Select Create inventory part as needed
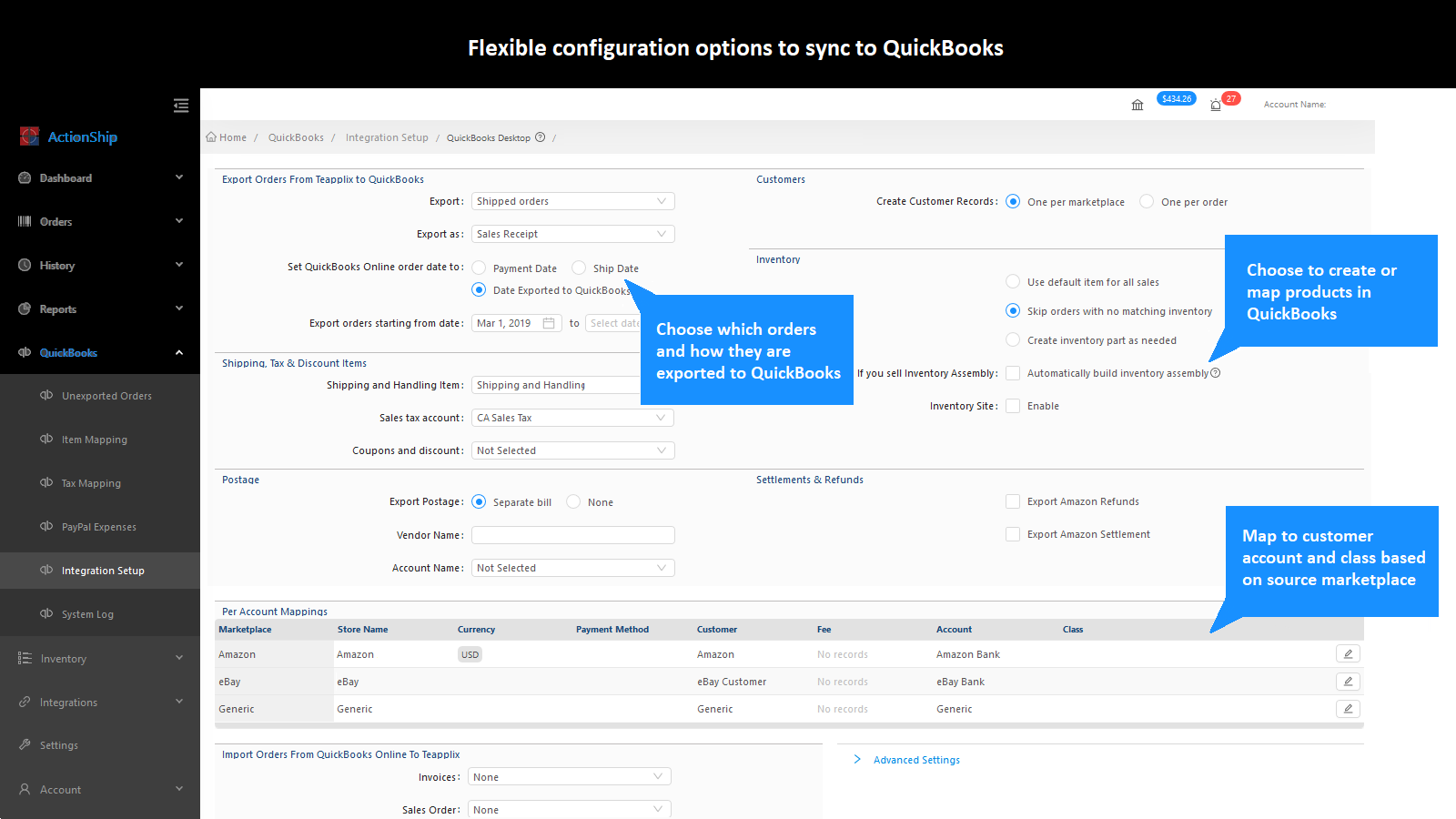Image resolution: width=1456 pixels, height=819 pixels. pyautogui.click(x=1013, y=339)
